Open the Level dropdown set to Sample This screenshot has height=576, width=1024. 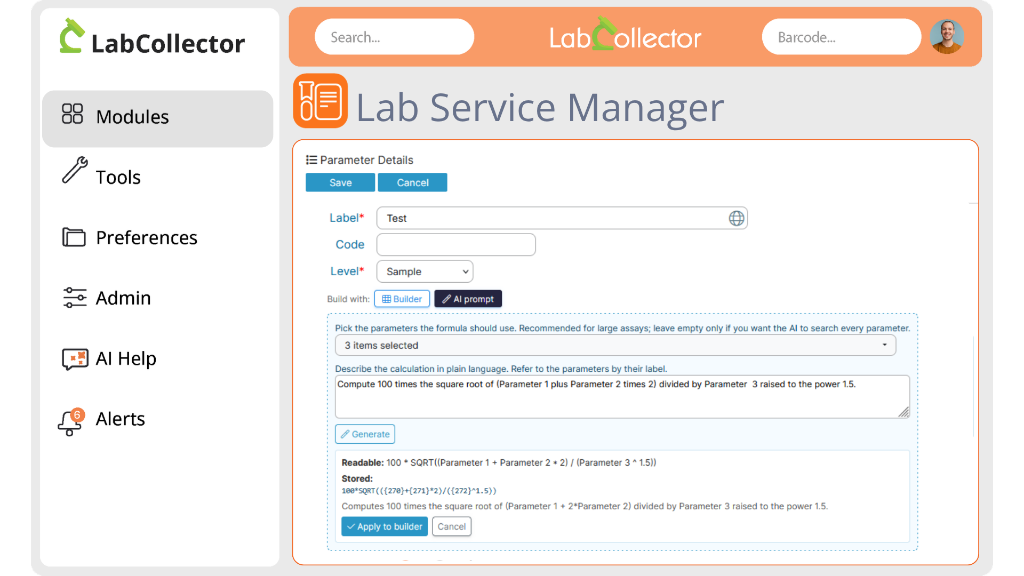pyautogui.click(x=424, y=272)
